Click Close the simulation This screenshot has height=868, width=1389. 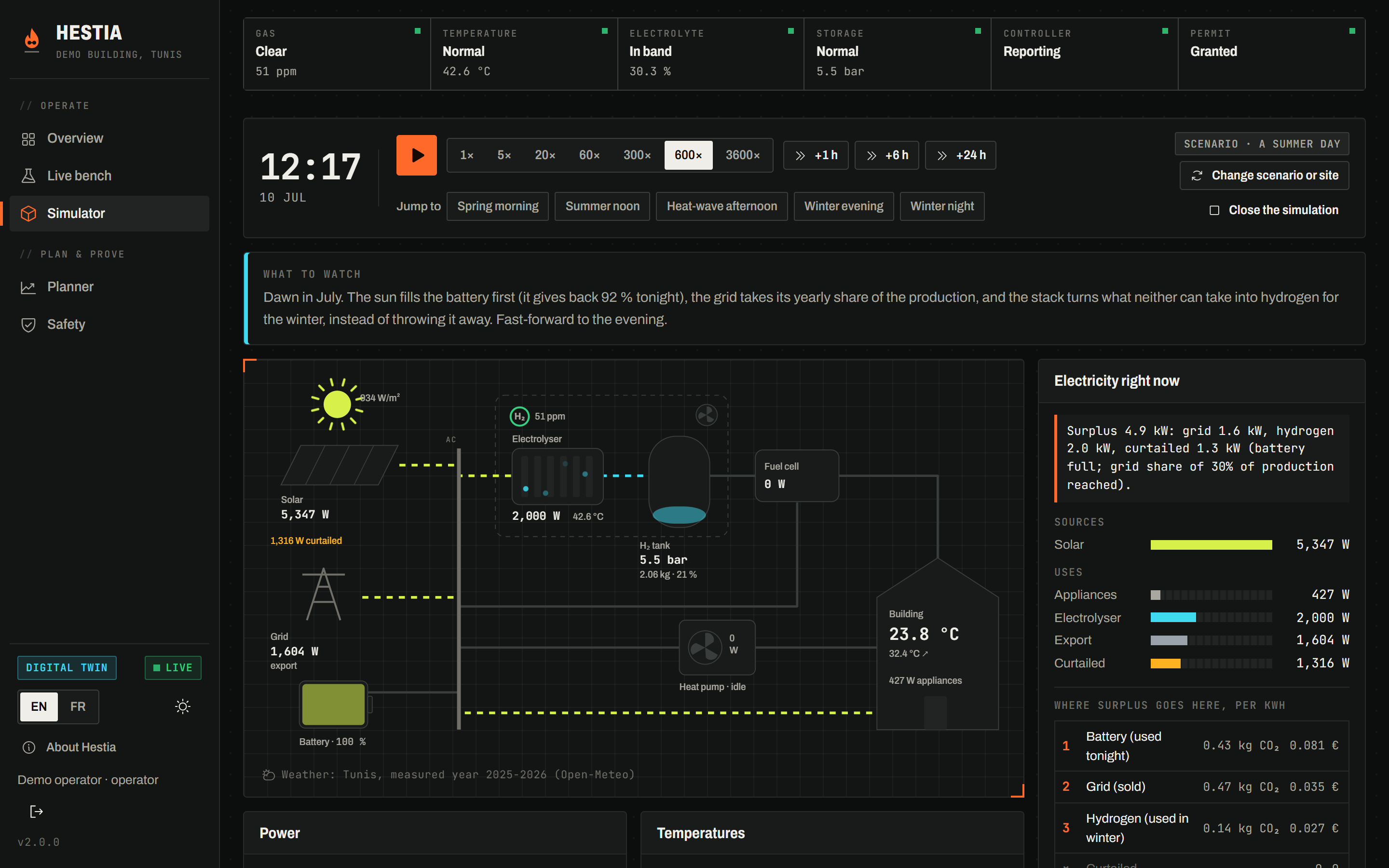pos(1274,210)
